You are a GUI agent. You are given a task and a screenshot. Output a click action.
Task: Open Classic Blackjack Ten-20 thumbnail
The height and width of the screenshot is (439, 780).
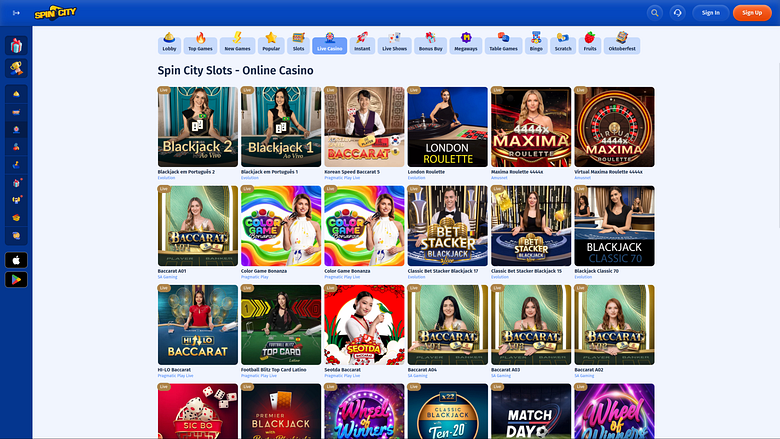[x=448, y=411]
